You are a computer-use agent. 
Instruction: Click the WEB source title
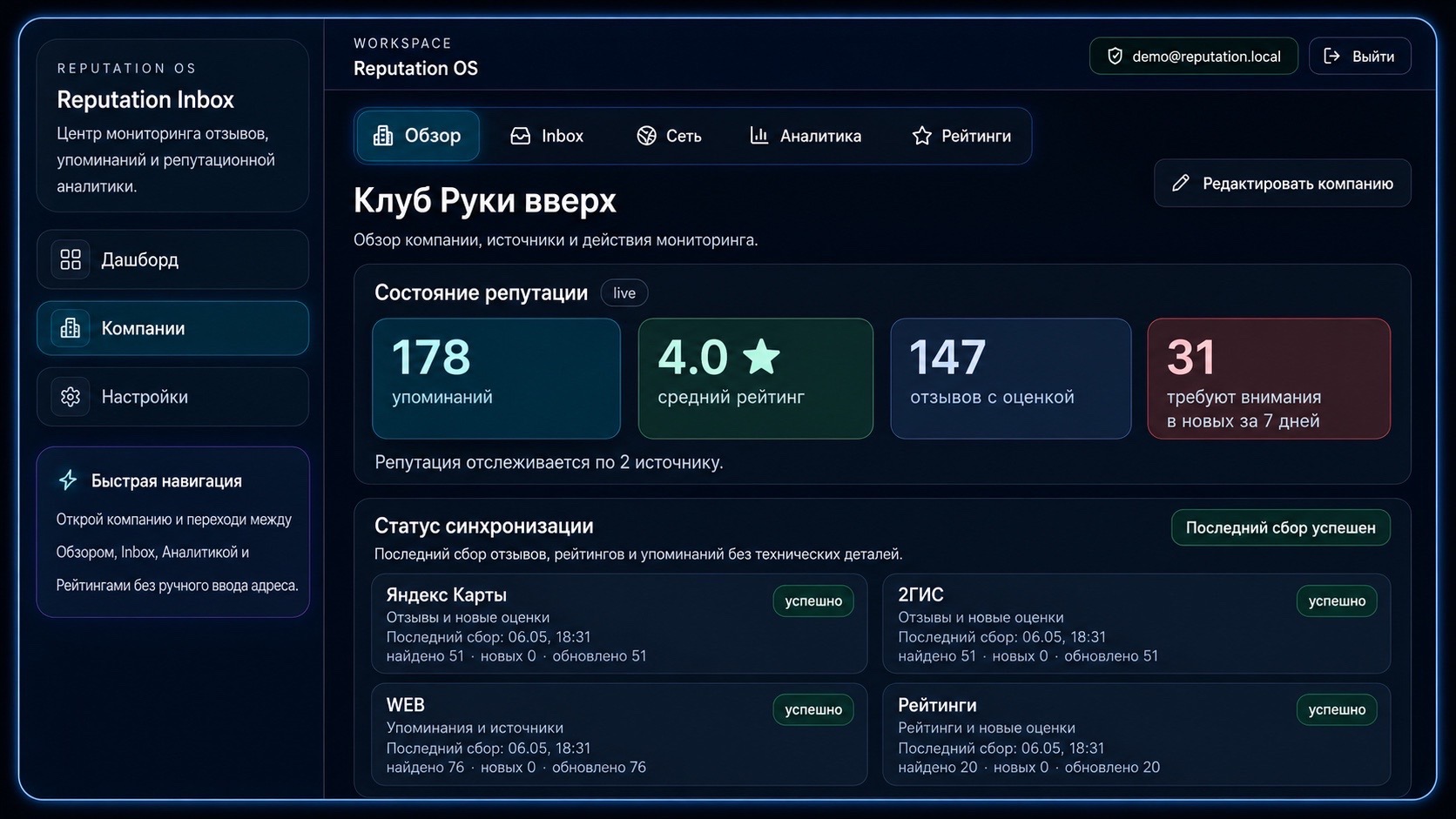[x=405, y=705]
